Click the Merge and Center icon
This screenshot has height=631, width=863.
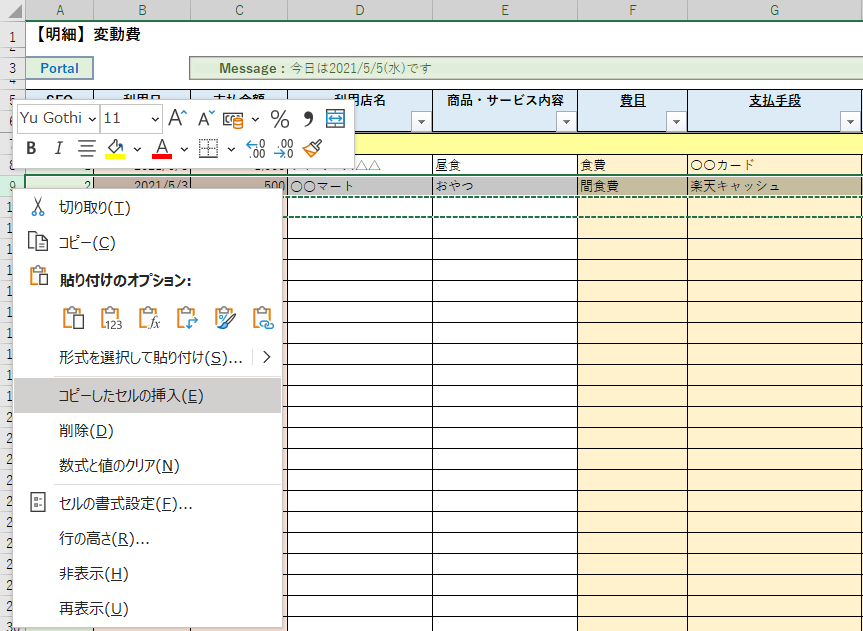(335, 118)
